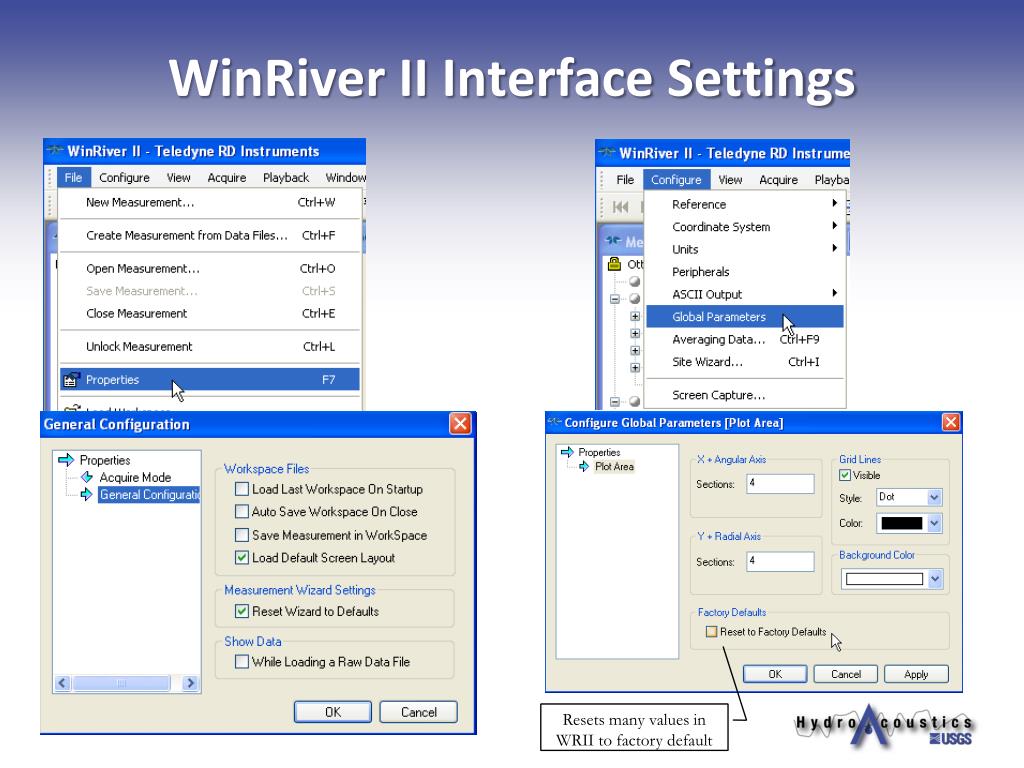Screen dimensions: 1024x768
Task: Open the View menu in the right window
Action: pyautogui.click(x=730, y=180)
